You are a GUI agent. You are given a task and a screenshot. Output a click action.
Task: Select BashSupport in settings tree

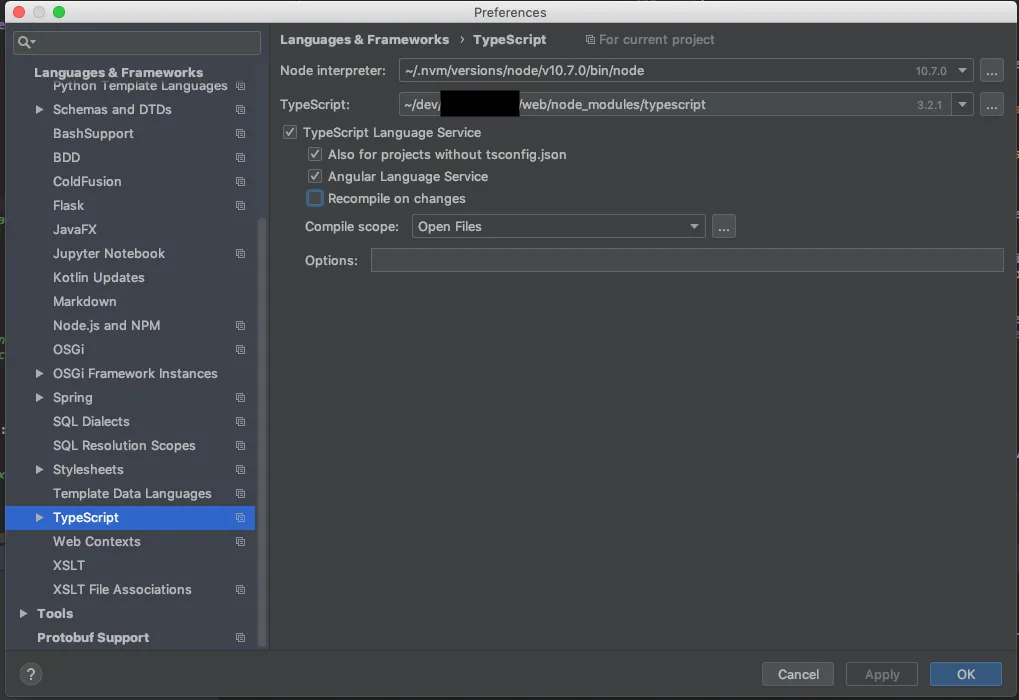click(x=93, y=133)
